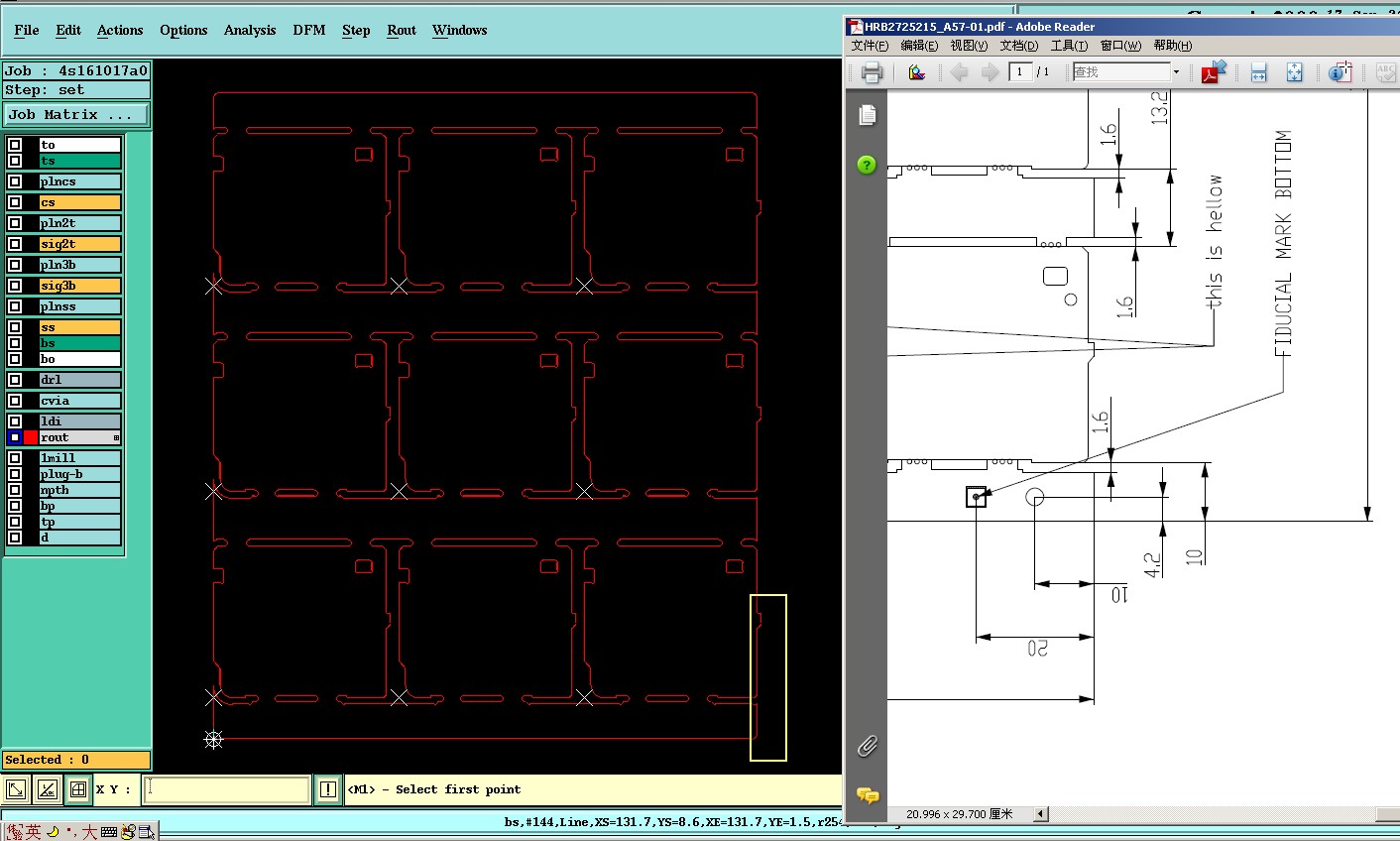Screen dimensions: 1400x841
Task: Click the green help icon in Reader sidebar
Action: [x=867, y=165]
